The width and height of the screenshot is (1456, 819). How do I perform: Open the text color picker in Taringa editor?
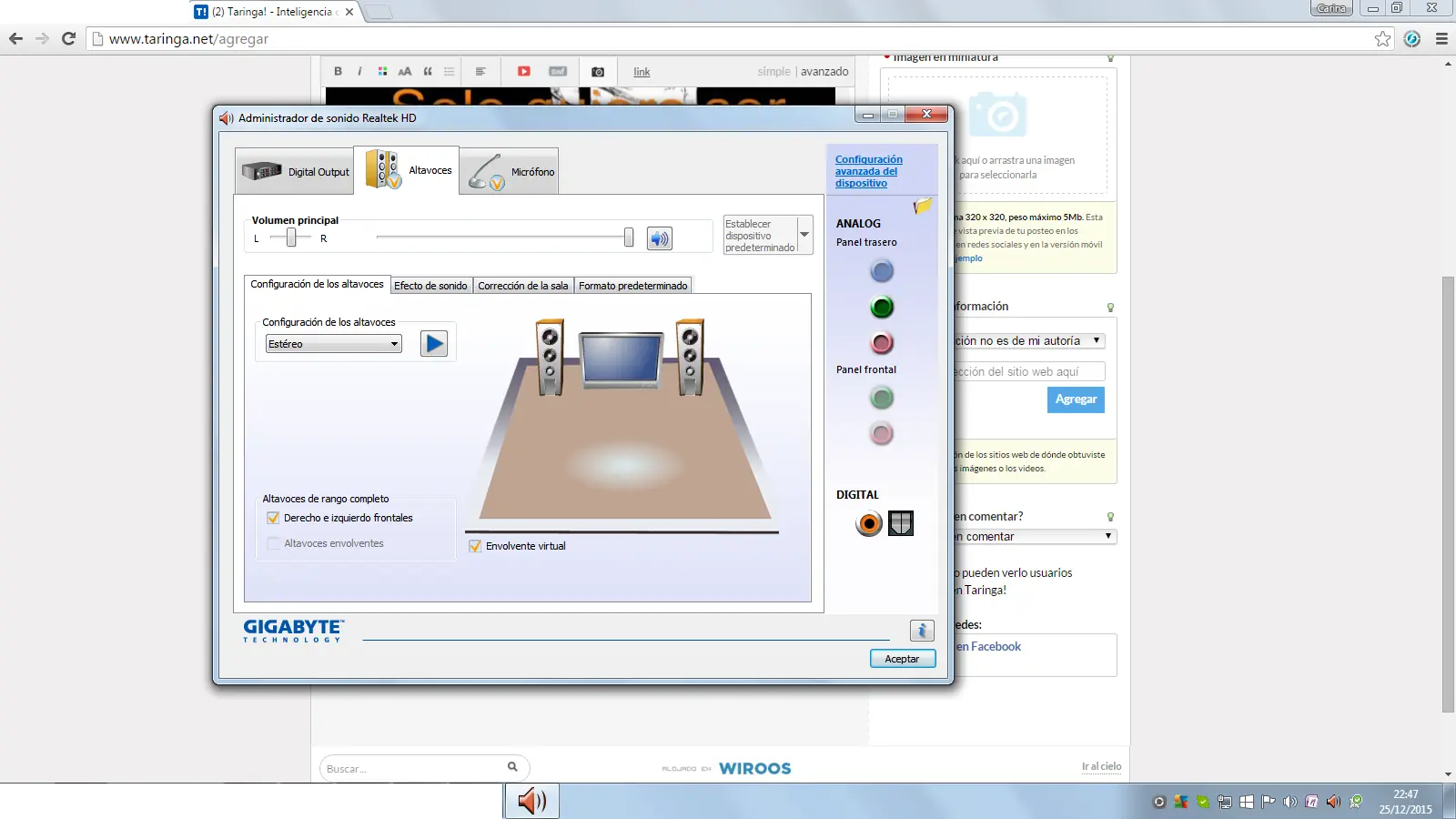click(383, 71)
